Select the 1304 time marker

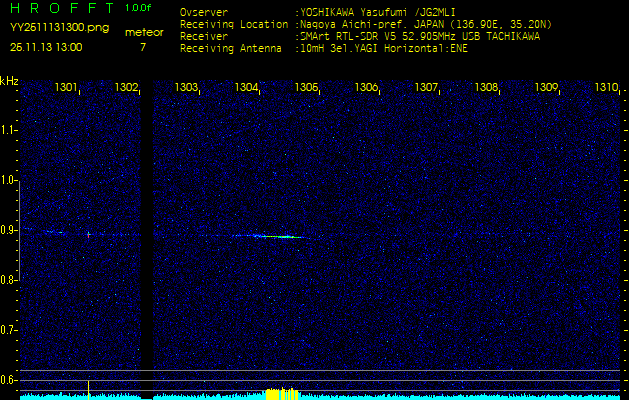(247, 88)
